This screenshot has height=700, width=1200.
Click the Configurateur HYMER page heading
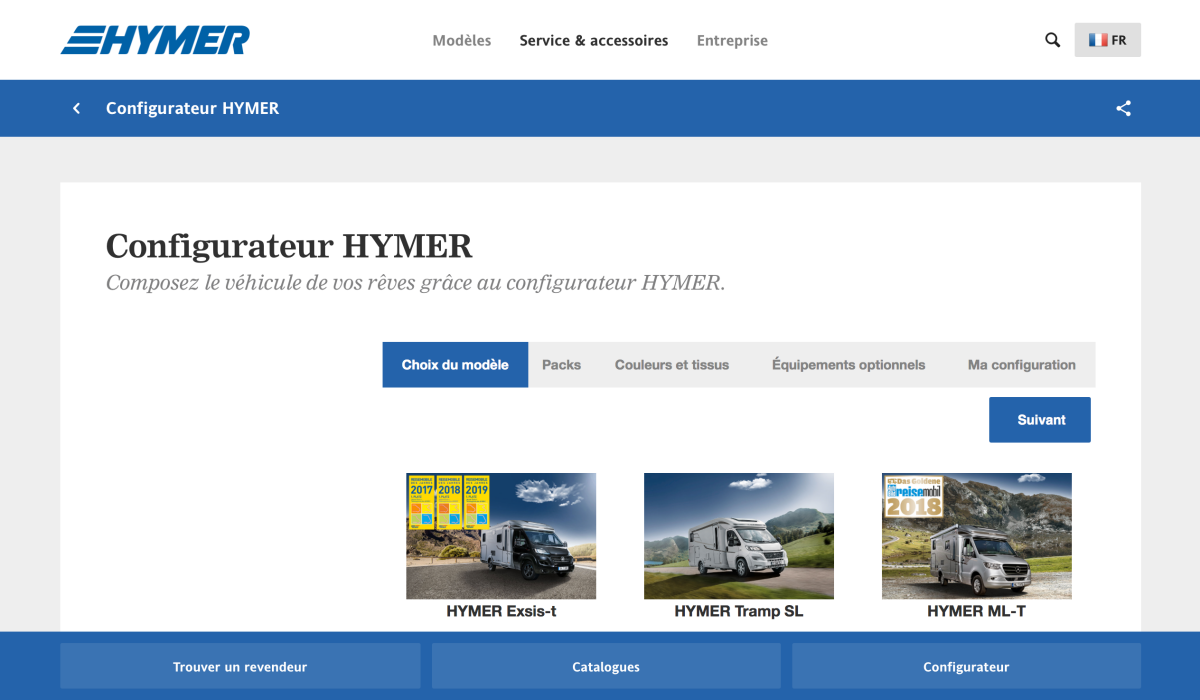[x=289, y=246]
